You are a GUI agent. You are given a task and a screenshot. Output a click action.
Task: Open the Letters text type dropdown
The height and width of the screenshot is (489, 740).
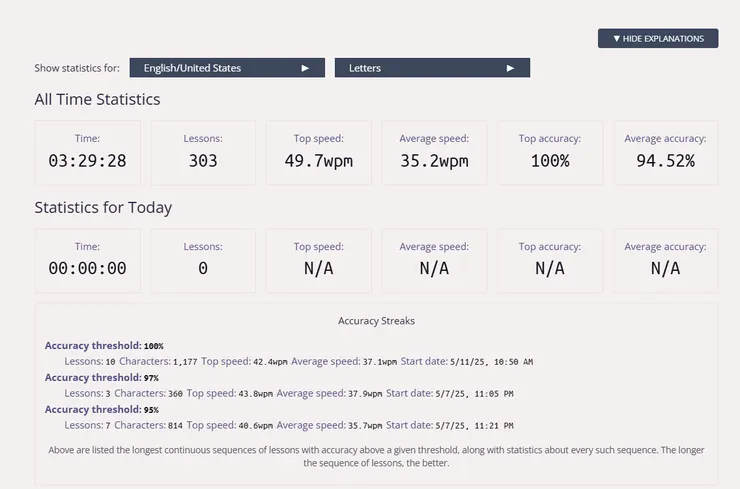pos(432,68)
